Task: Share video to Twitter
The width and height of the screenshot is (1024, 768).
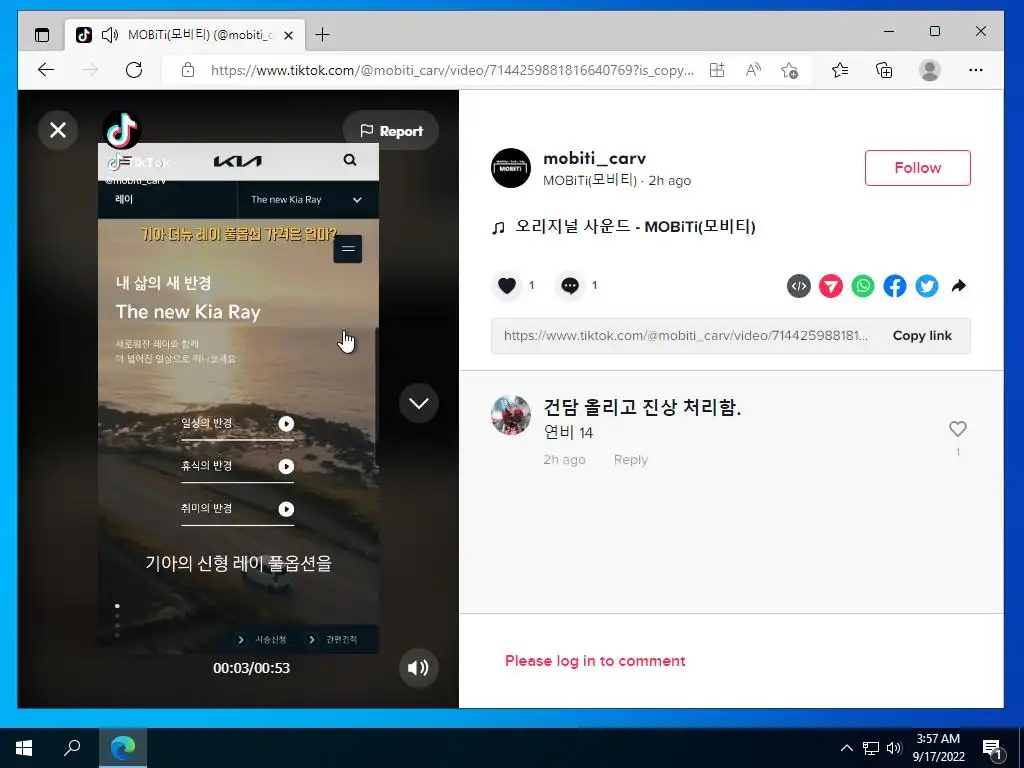Action: coord(927,286)
